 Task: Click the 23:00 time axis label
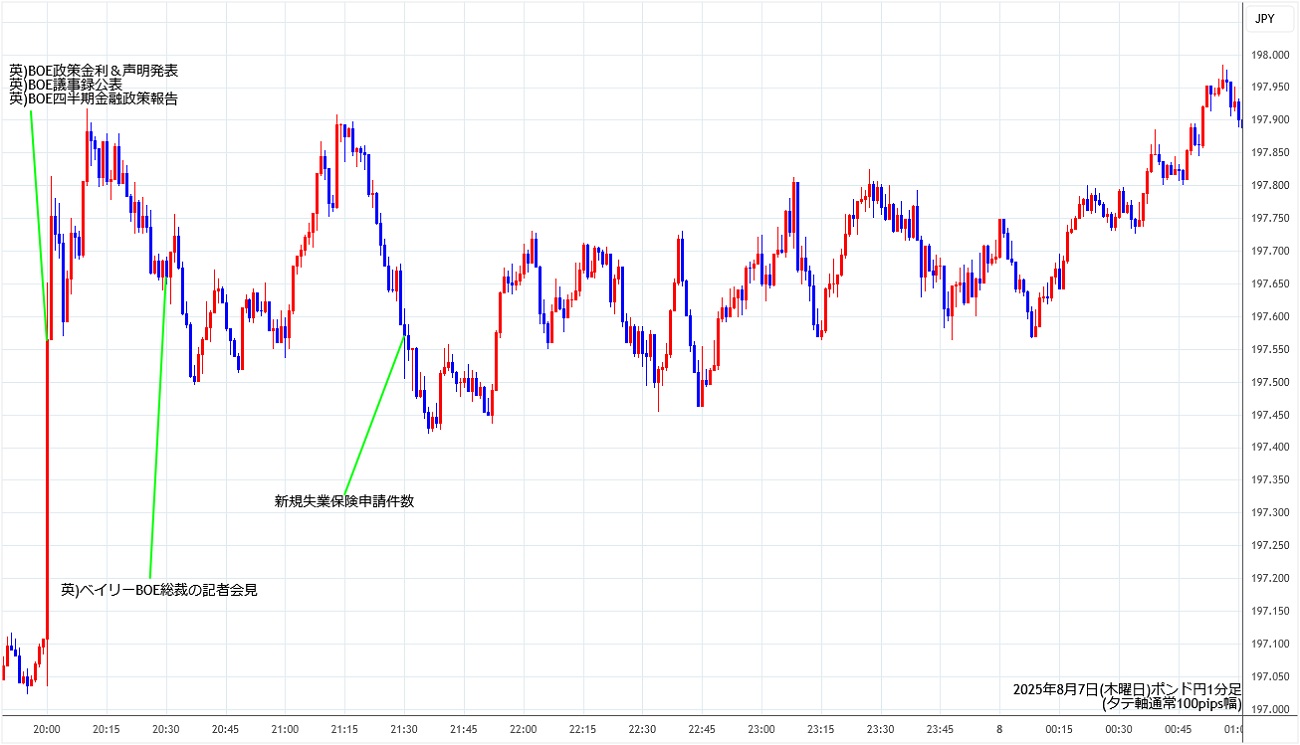(761, 729)
